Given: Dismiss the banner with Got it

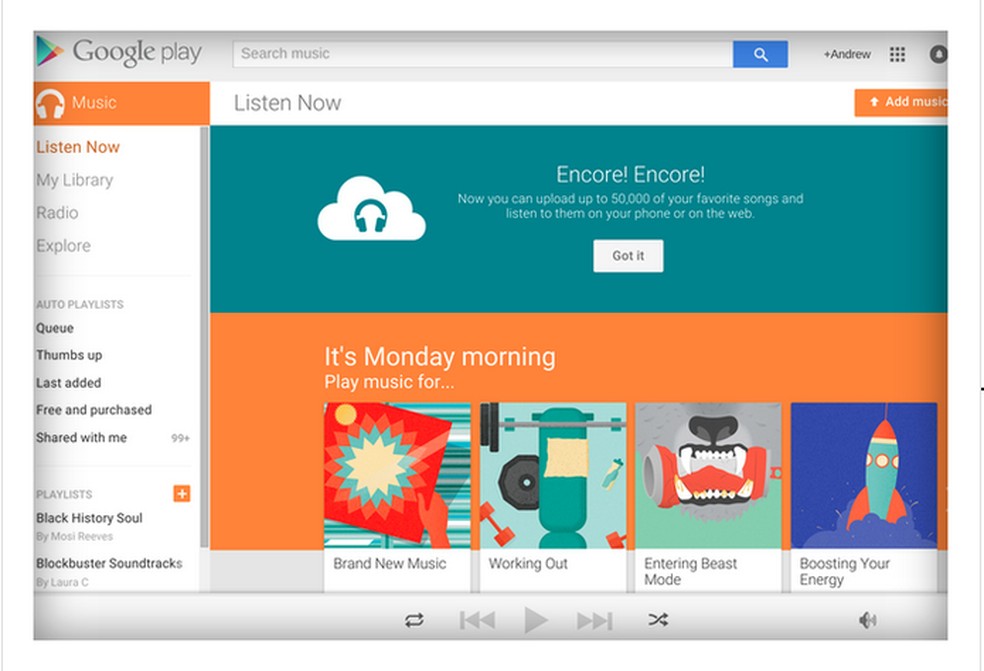Looking at the screenshot, I should (x=627, y=256).
